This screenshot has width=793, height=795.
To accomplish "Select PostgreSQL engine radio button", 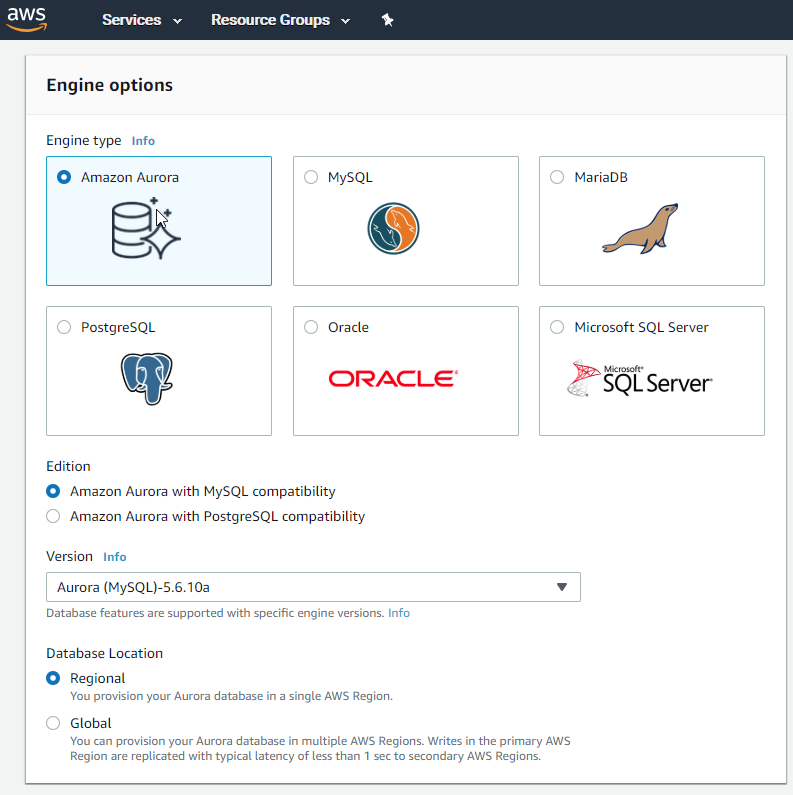I will click(64, 327).
